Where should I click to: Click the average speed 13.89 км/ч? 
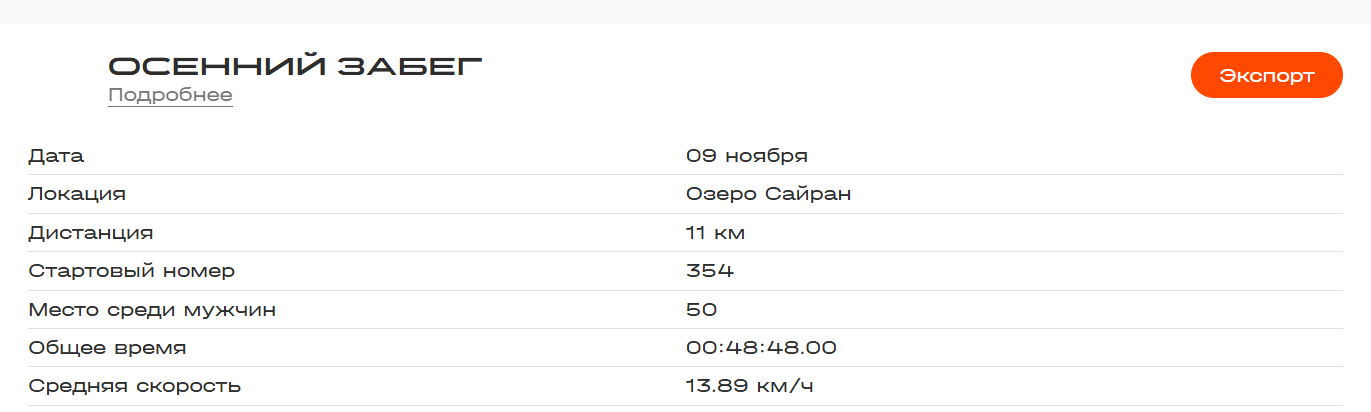coord(749,386)
